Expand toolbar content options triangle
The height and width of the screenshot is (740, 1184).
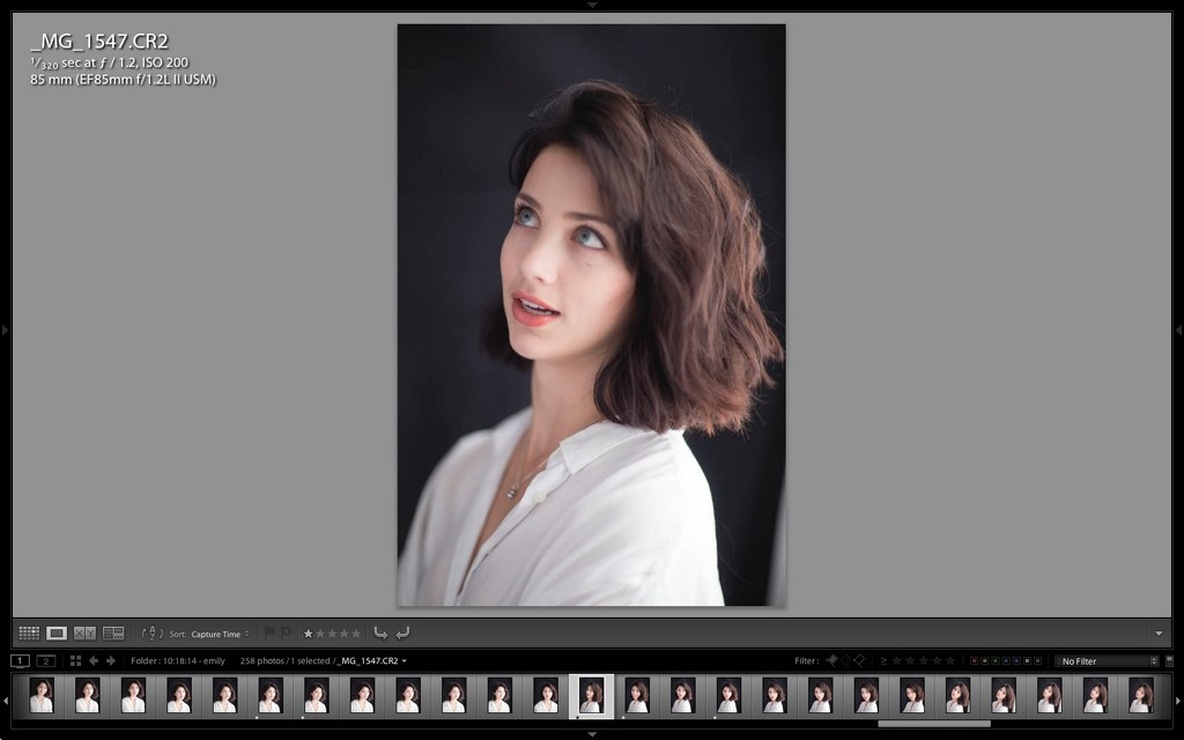tap(1159, 634)
